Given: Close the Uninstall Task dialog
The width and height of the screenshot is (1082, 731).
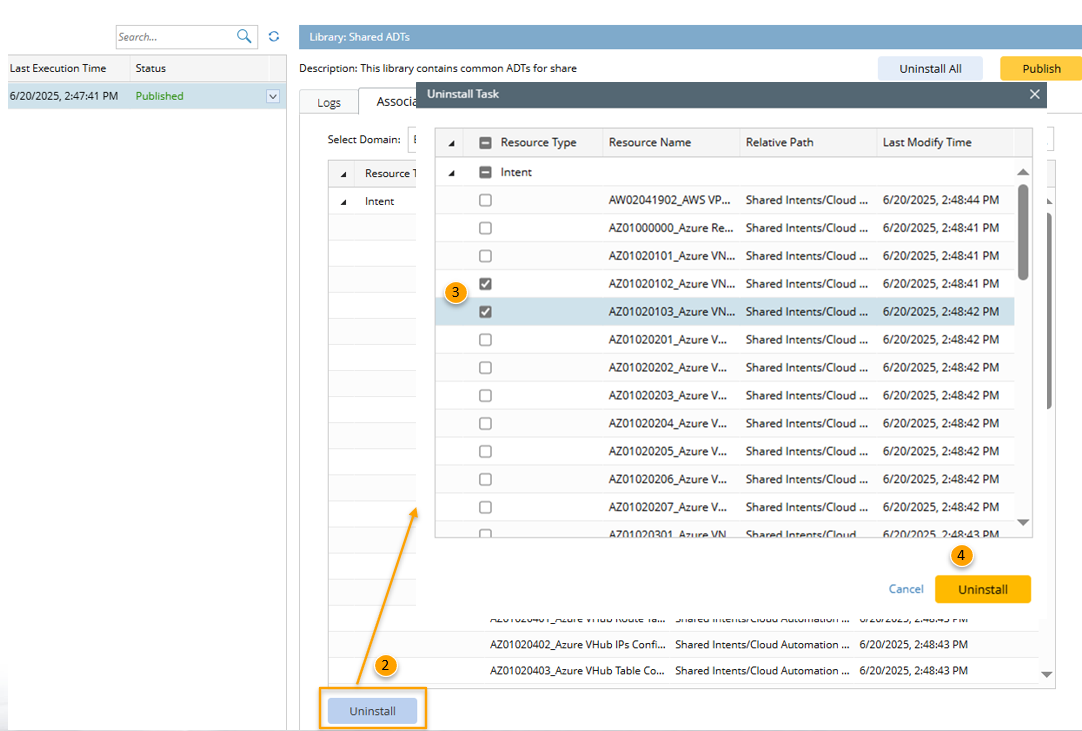Looking at the screenshot, I should [x=1034, y=94].
